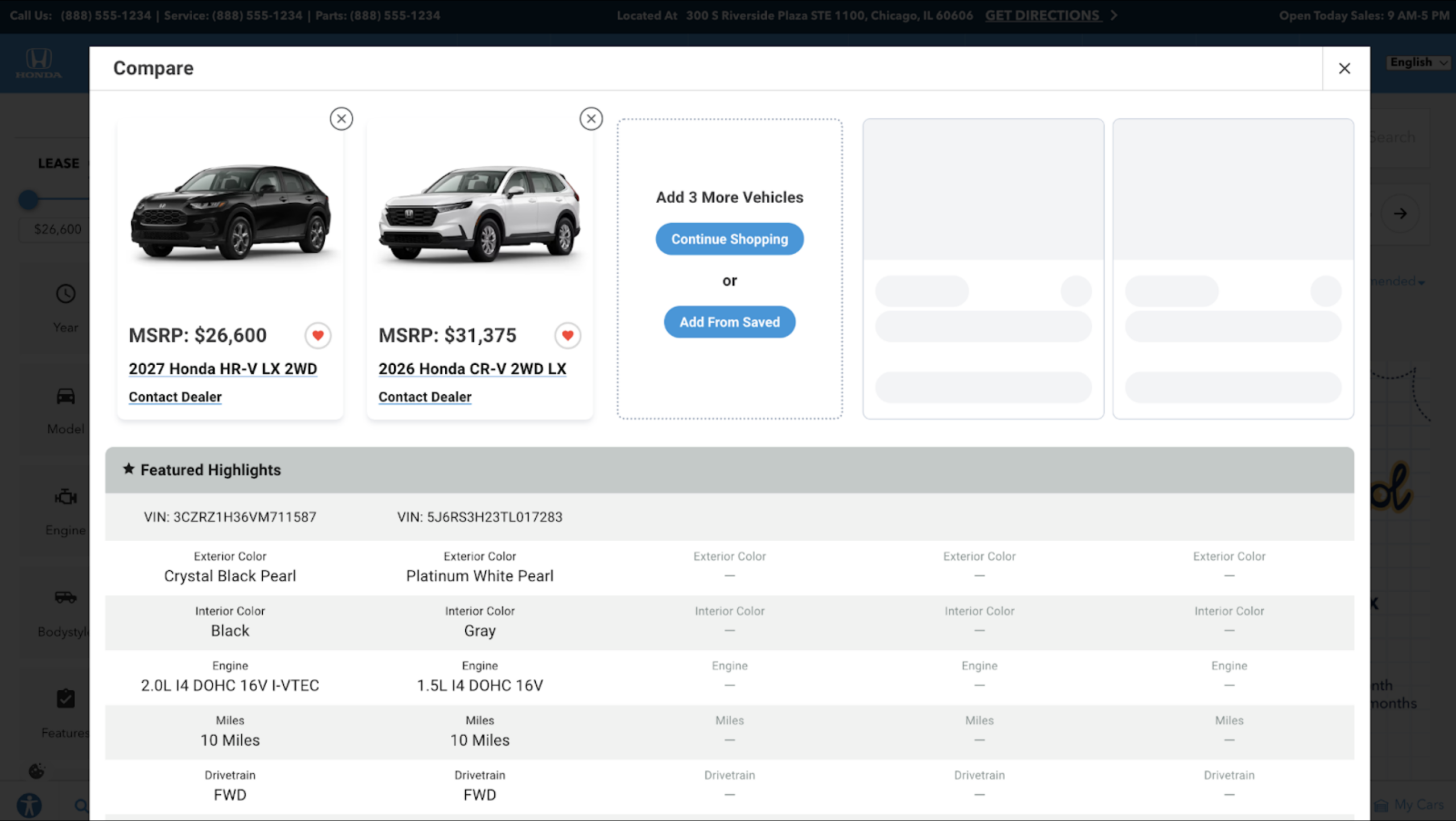
Task: Open the 2027 Honda HR-V LX 2WD link
Action: tap(223, 369)
